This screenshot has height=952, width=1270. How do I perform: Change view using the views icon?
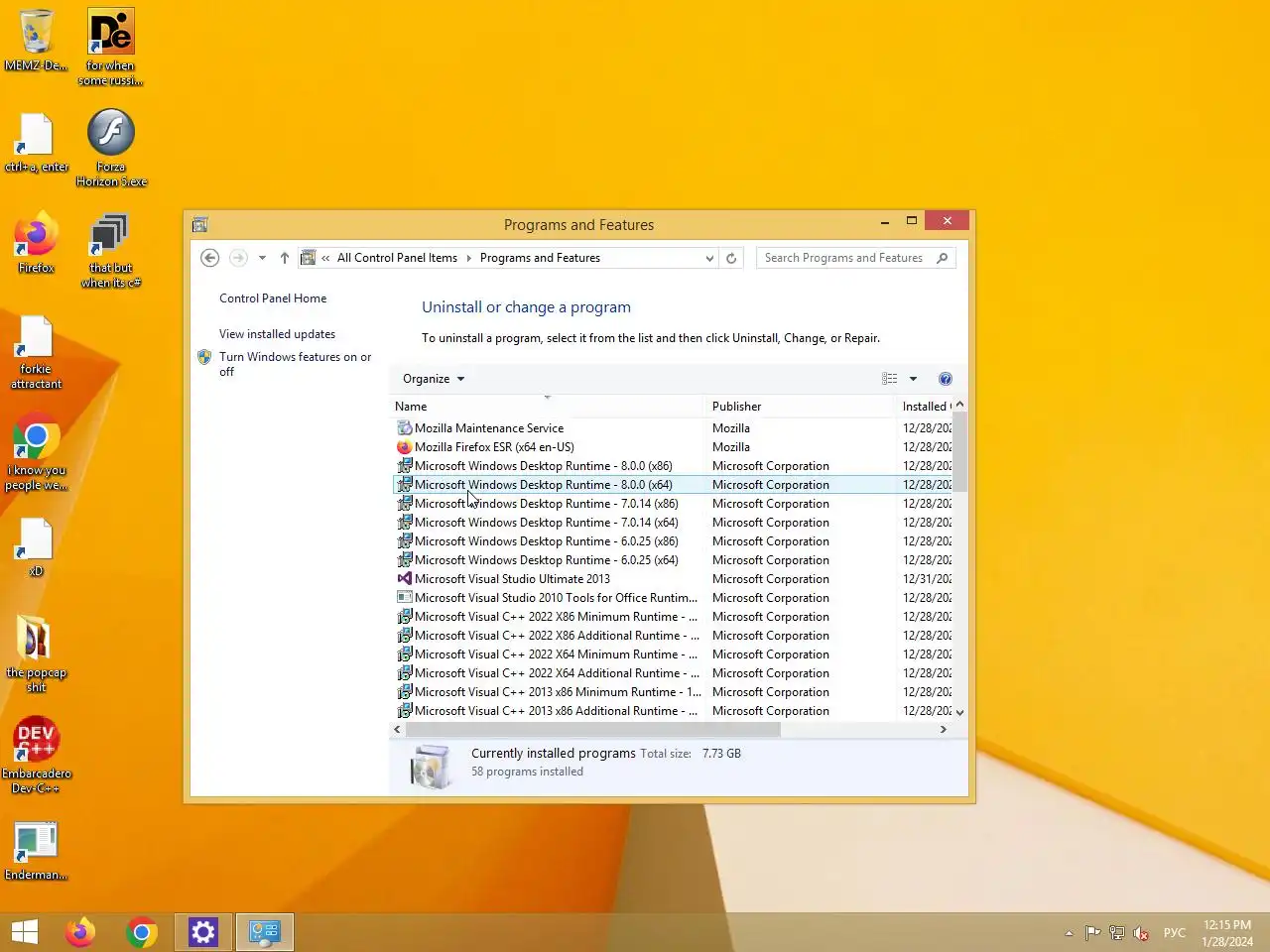[x=890, y=379]
